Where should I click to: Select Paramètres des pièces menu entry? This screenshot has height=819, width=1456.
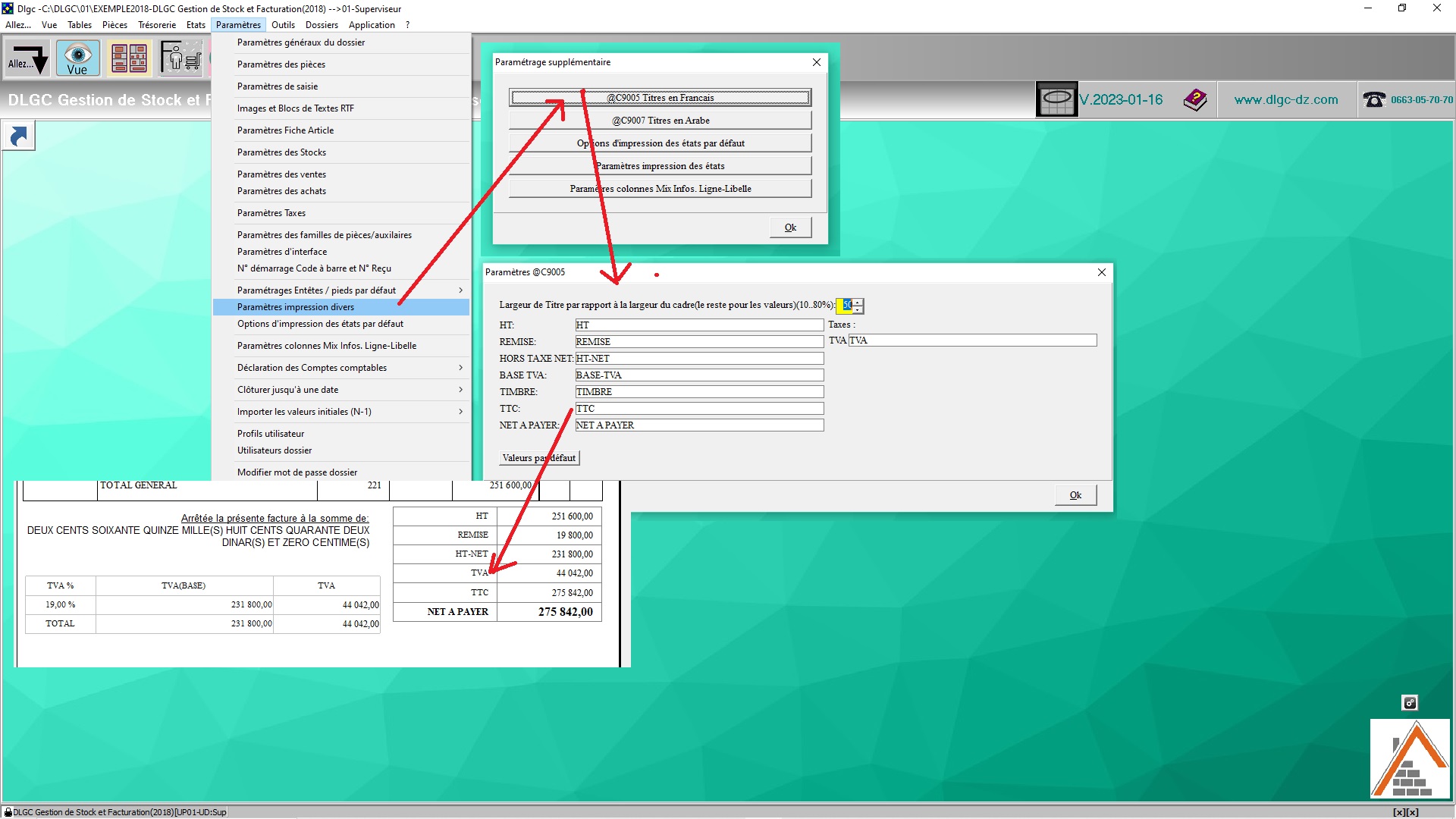[x=341, y=64]
